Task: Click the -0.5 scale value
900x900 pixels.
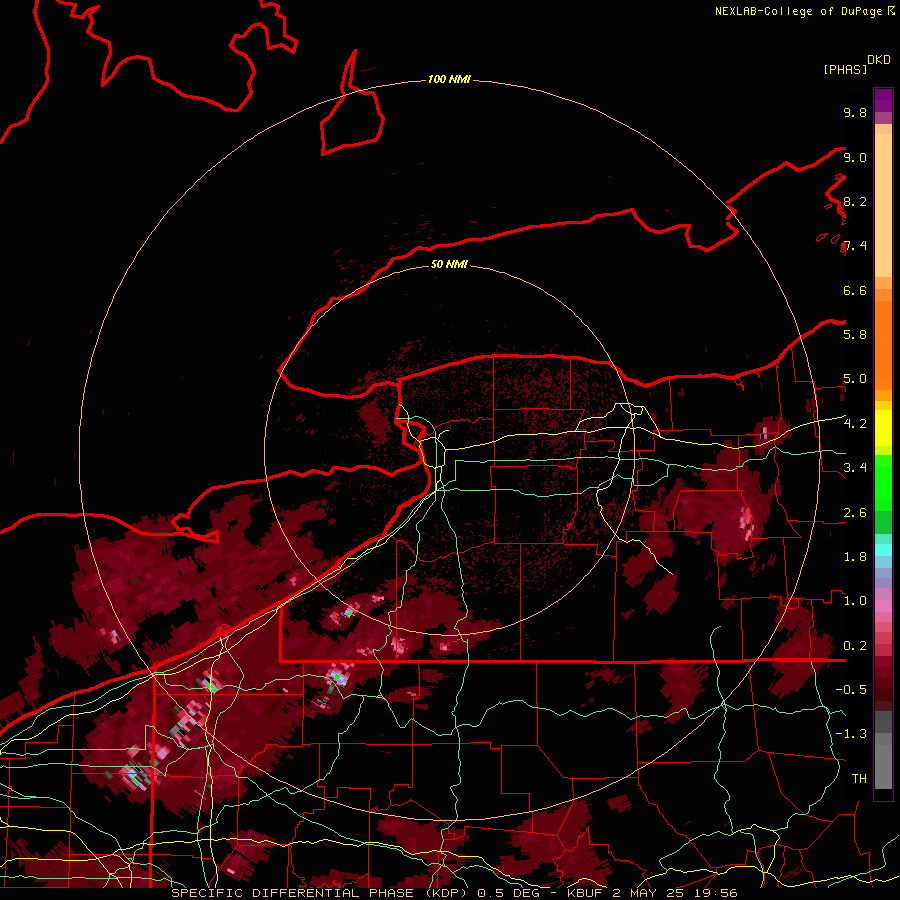Action: pos(851,690)
